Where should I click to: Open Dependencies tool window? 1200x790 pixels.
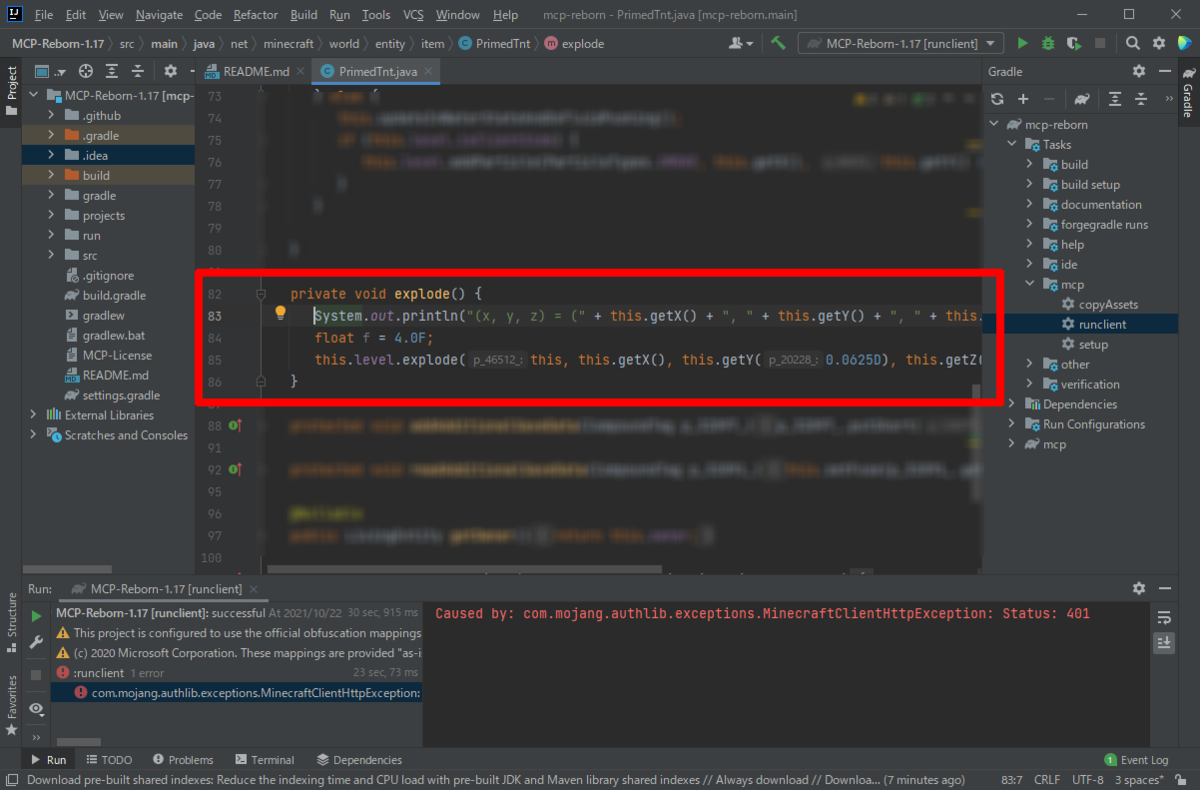coord(359,760)
